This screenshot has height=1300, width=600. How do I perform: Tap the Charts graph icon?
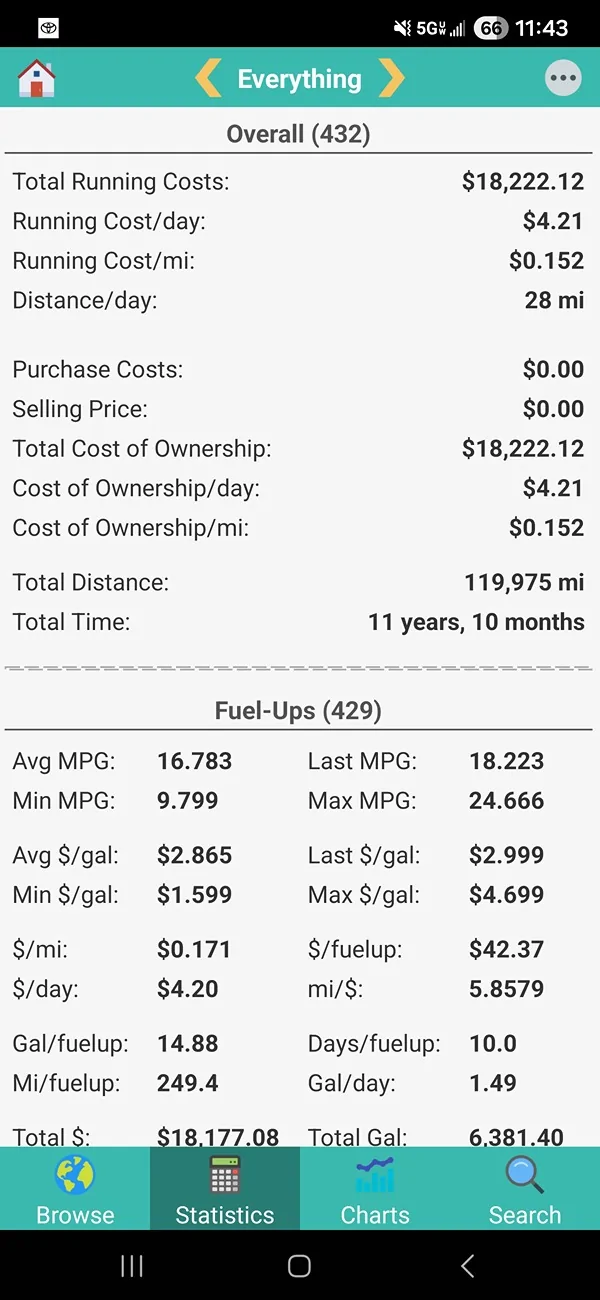tap(375, 1177)
